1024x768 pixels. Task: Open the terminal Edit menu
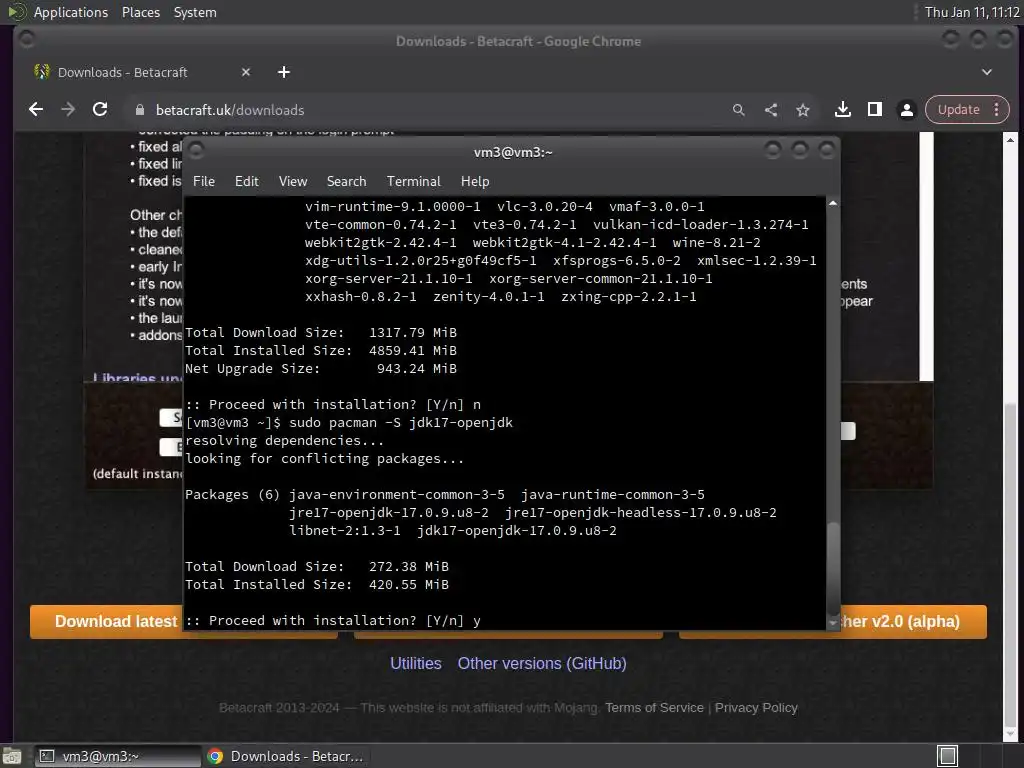[x=247, y=182]
